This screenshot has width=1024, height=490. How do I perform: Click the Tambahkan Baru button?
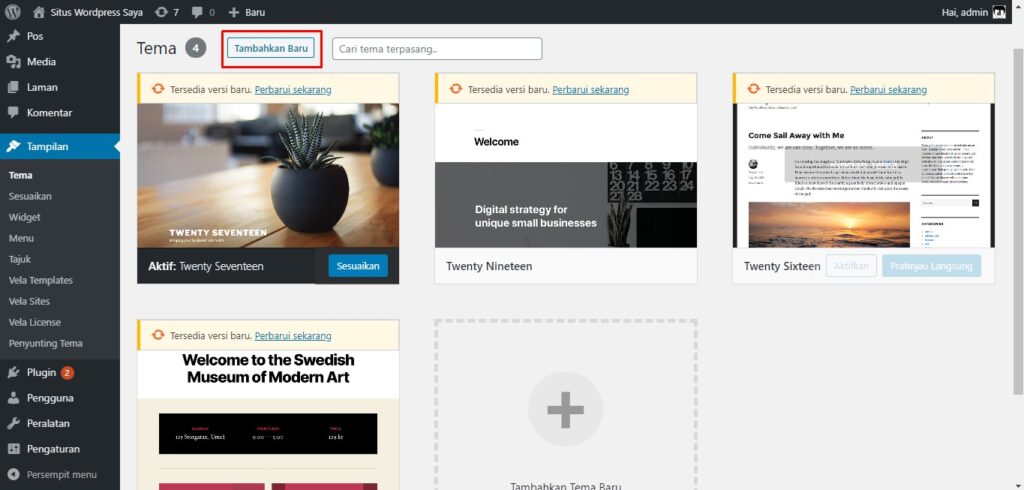click(271, 48)
